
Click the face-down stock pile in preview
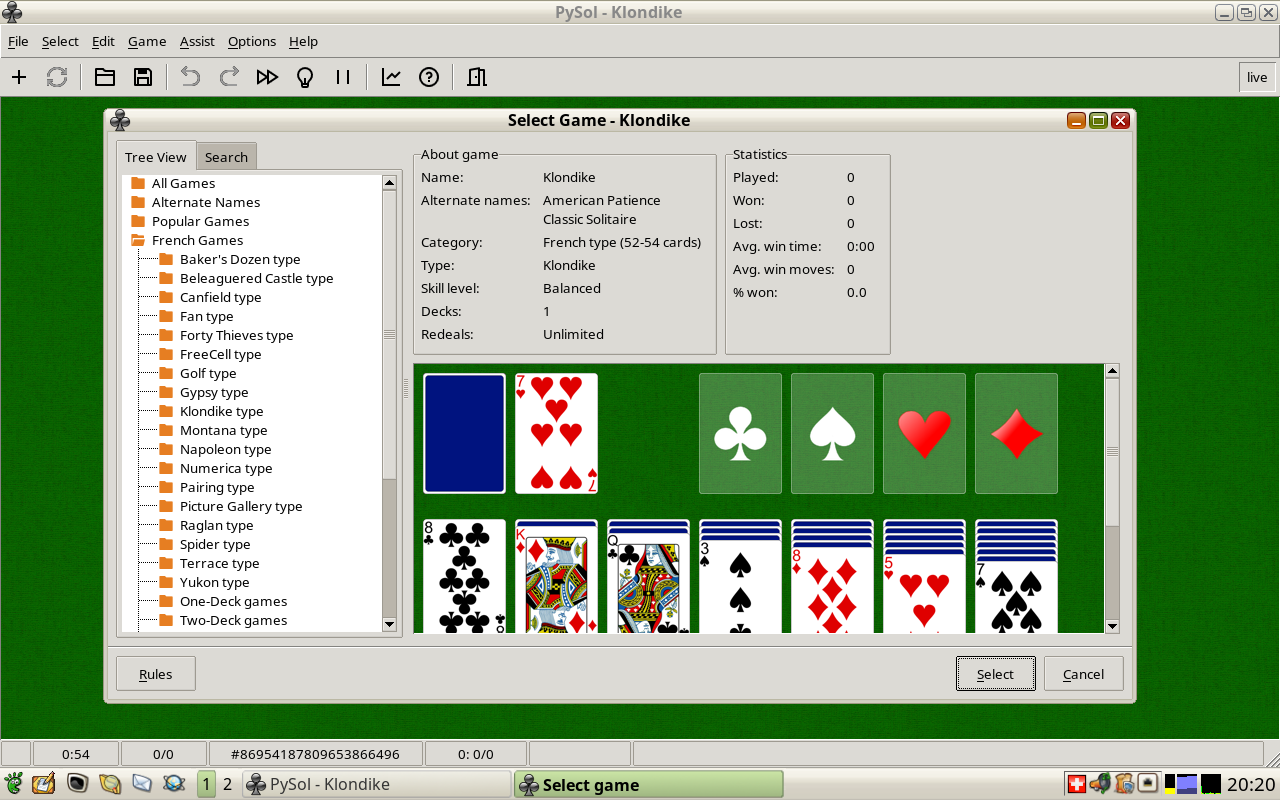point(464,433)
